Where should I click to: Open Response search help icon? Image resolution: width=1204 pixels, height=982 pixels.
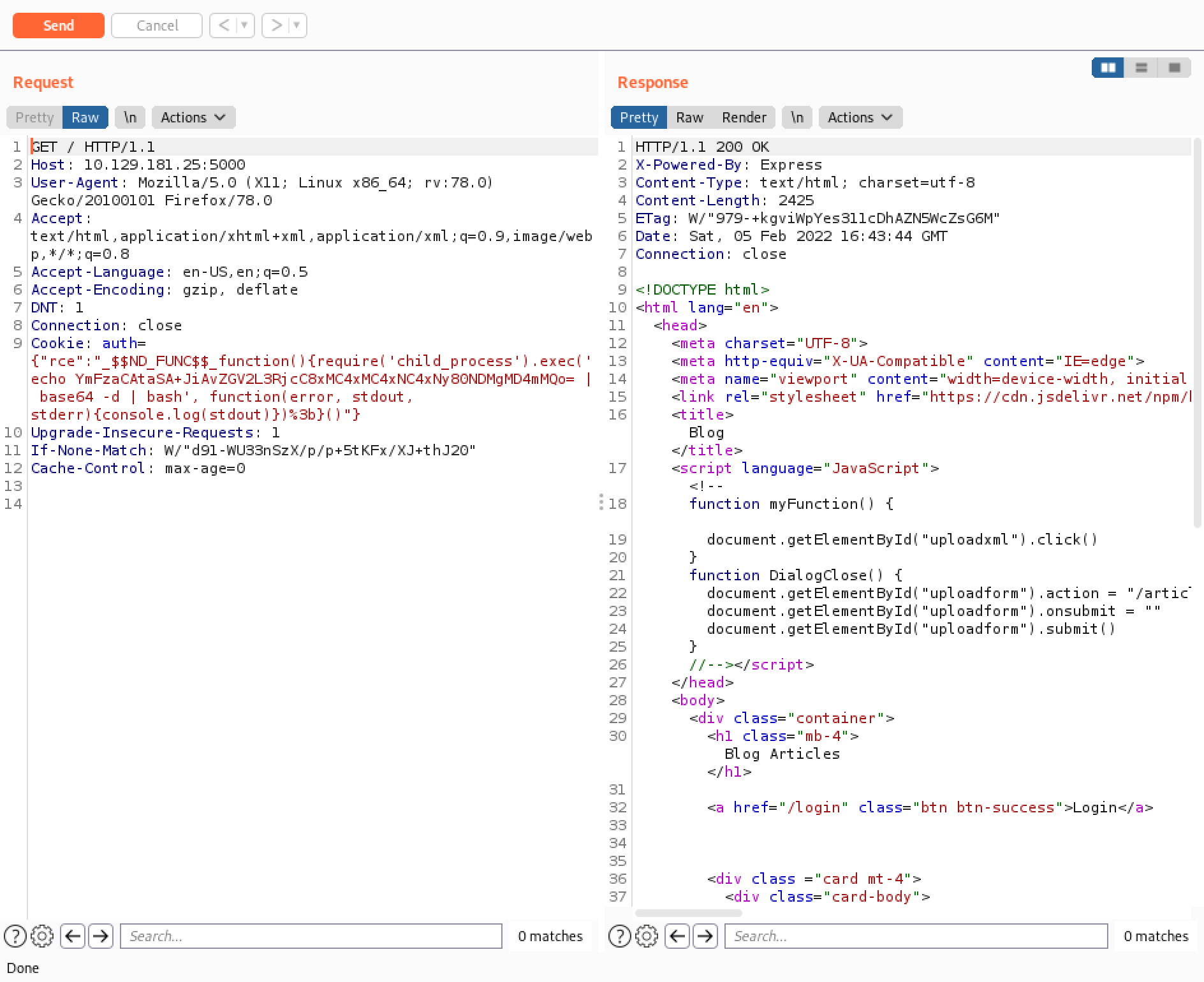[x=620, y=936]
